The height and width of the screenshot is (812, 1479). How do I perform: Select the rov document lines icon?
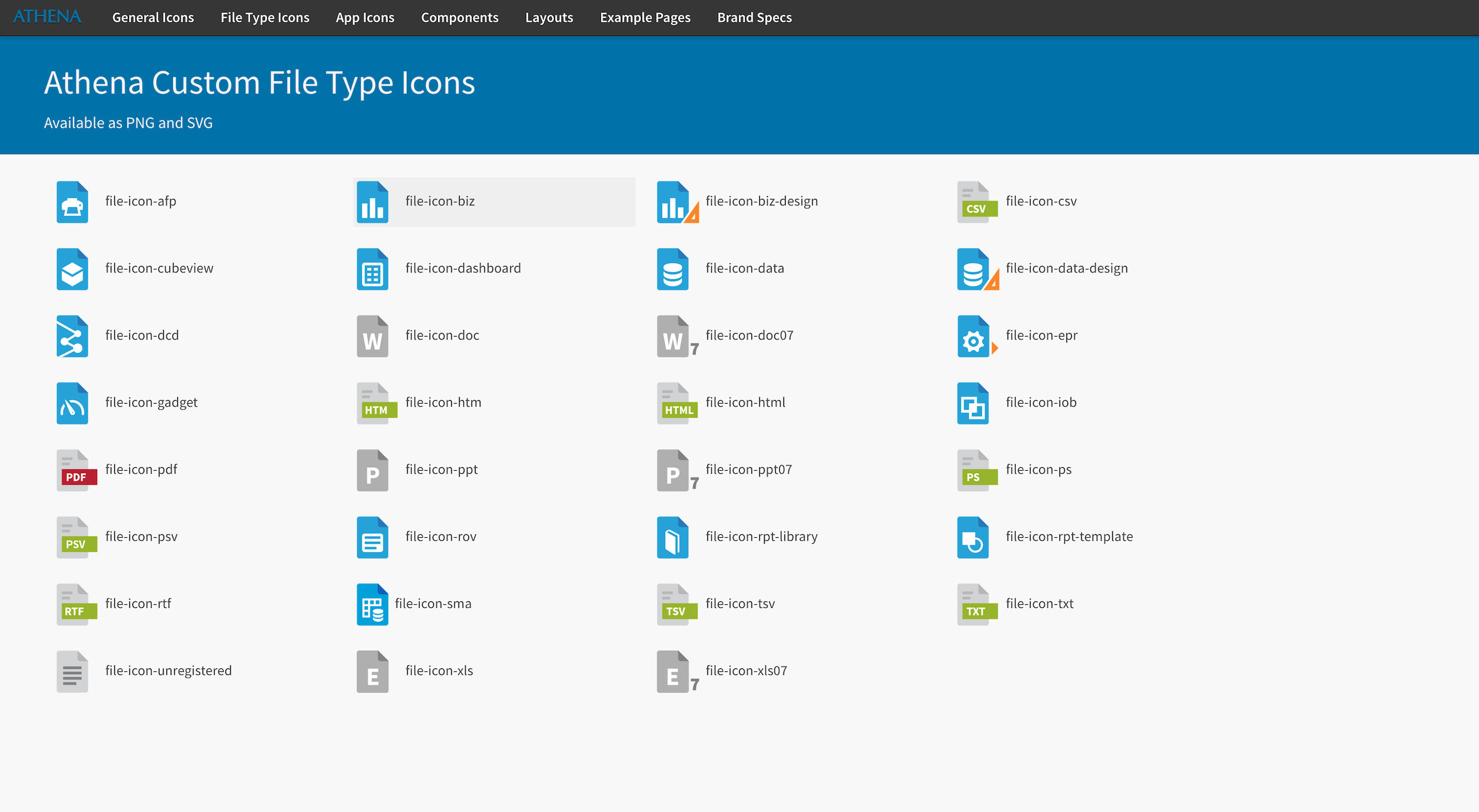373,537
